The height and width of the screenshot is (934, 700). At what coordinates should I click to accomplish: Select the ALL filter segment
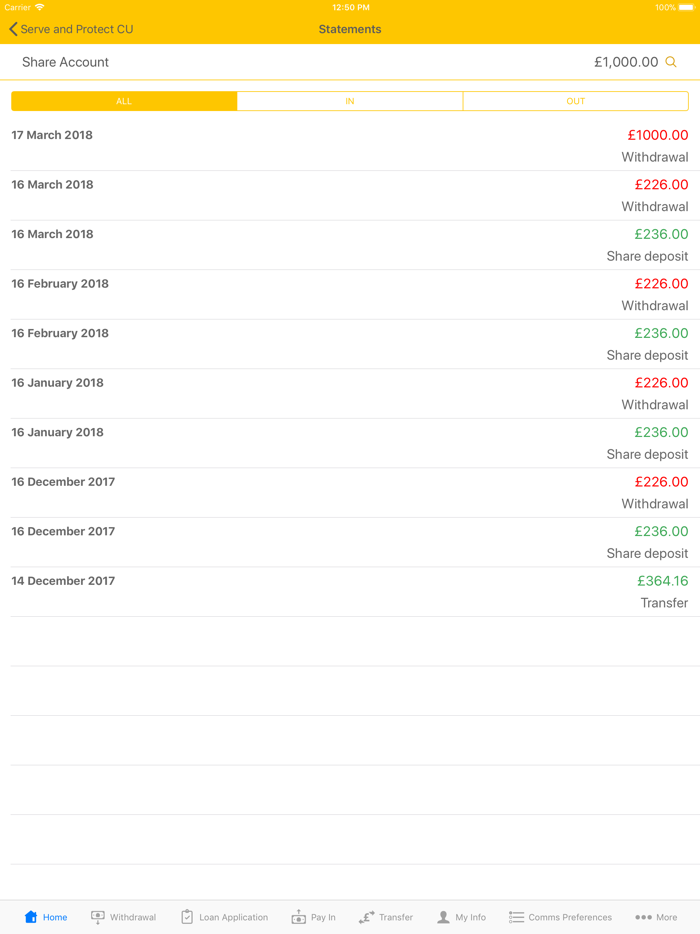pyautogui.click(x=124, y=101)
